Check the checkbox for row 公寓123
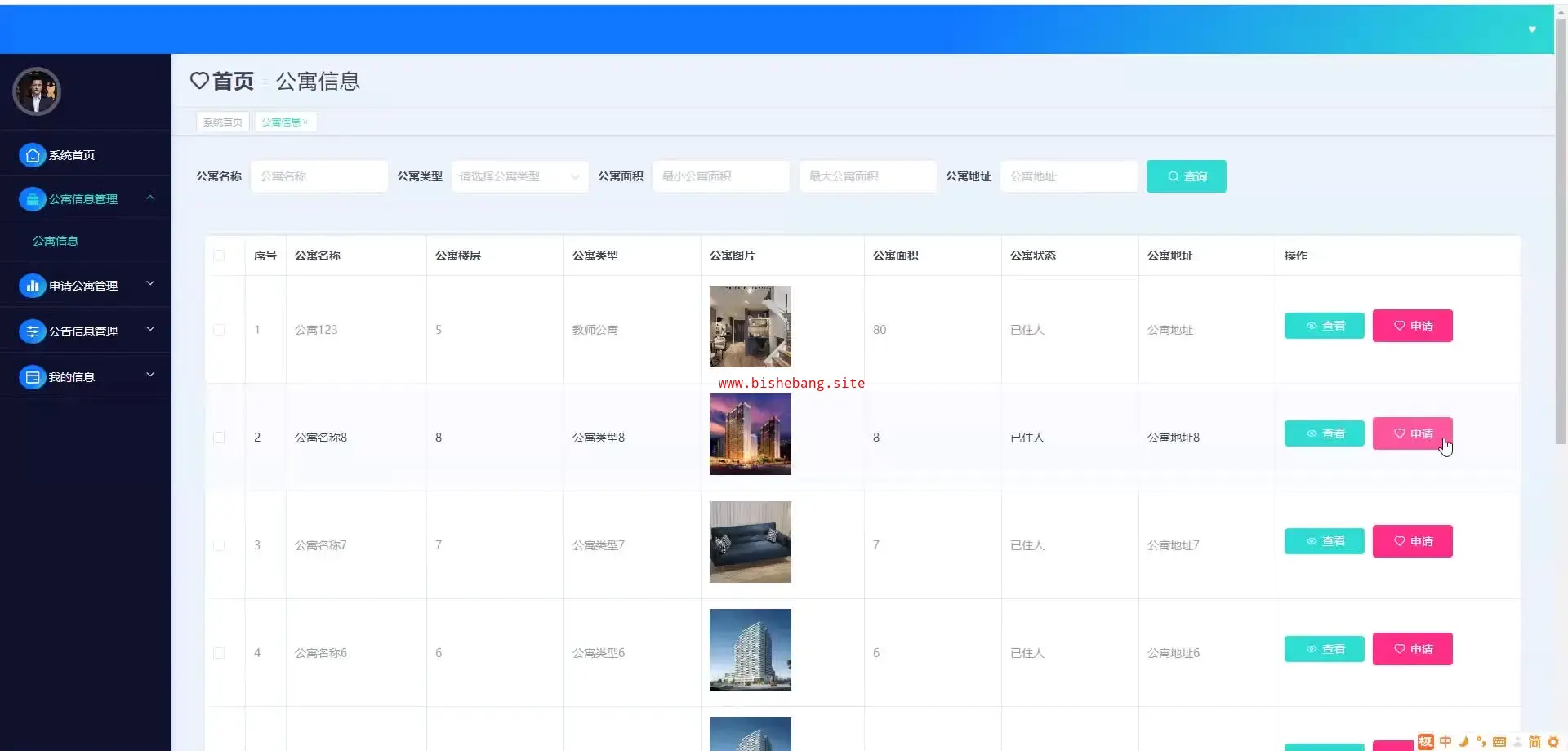Screen dimensions: 1568x751 (219, 330)
